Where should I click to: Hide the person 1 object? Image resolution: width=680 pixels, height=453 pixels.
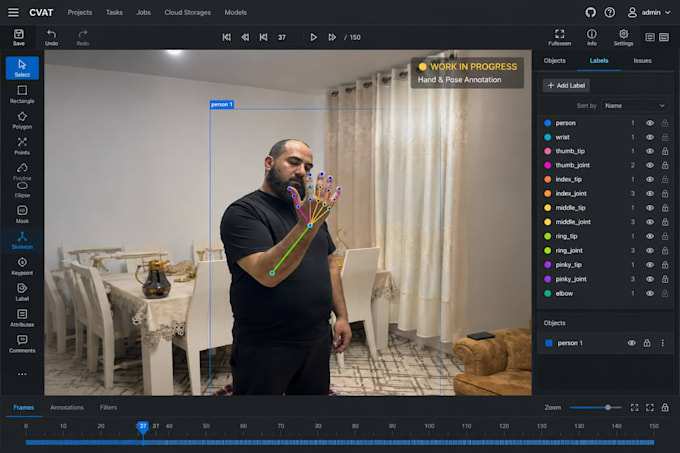point(631,343)
